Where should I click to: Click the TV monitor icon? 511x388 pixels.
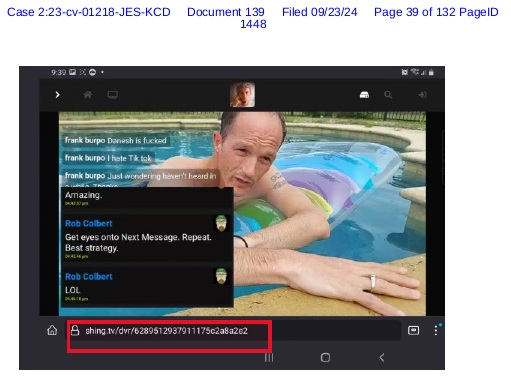(x=112, y=95)
